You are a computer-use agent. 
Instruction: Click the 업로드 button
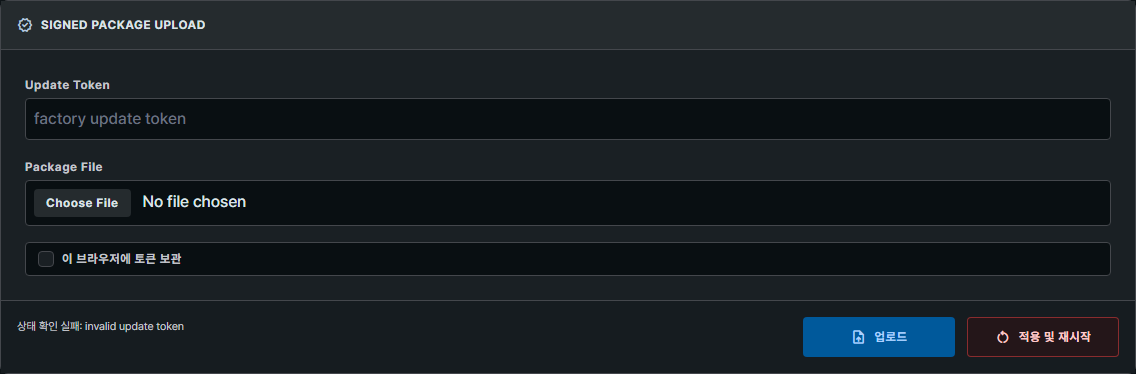tap(879, 337)
